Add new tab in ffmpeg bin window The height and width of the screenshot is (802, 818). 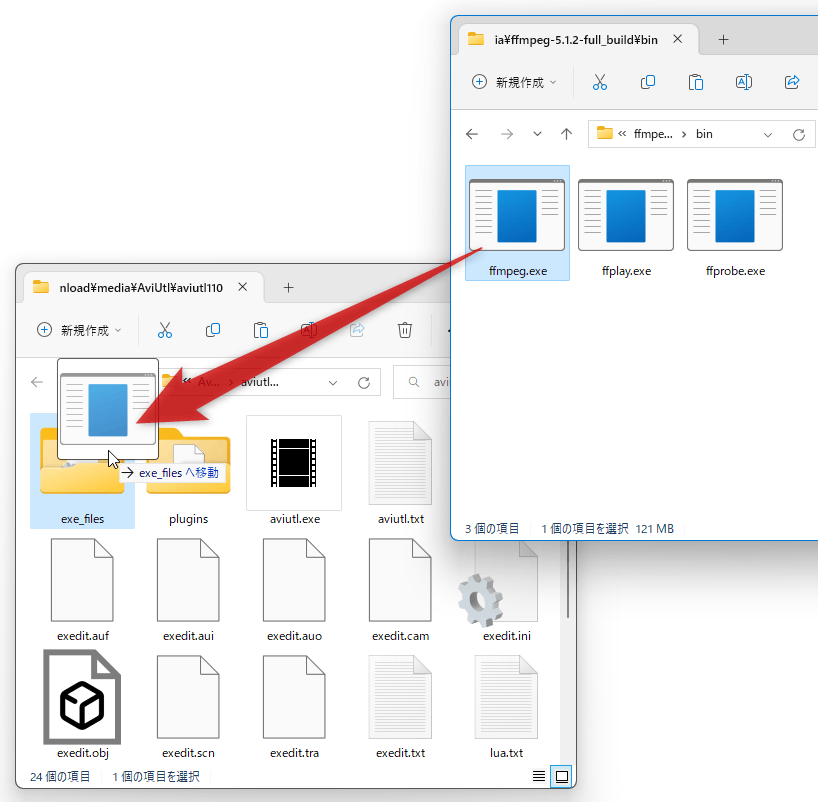(723, 40)
